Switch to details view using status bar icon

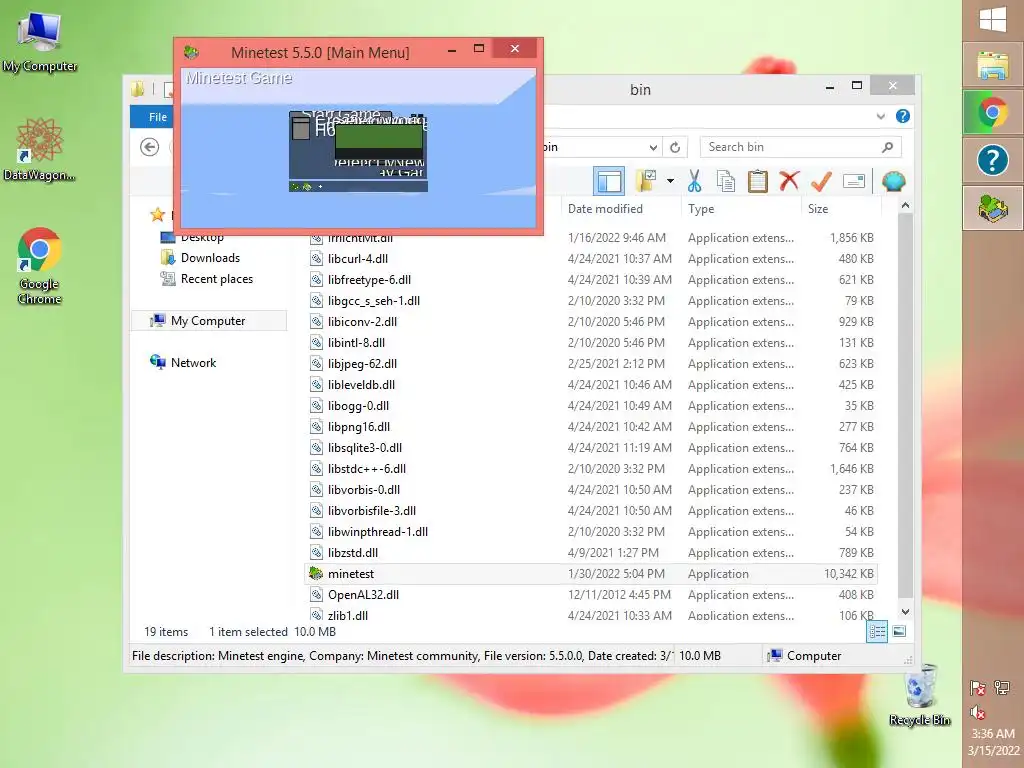pos(877,631)
